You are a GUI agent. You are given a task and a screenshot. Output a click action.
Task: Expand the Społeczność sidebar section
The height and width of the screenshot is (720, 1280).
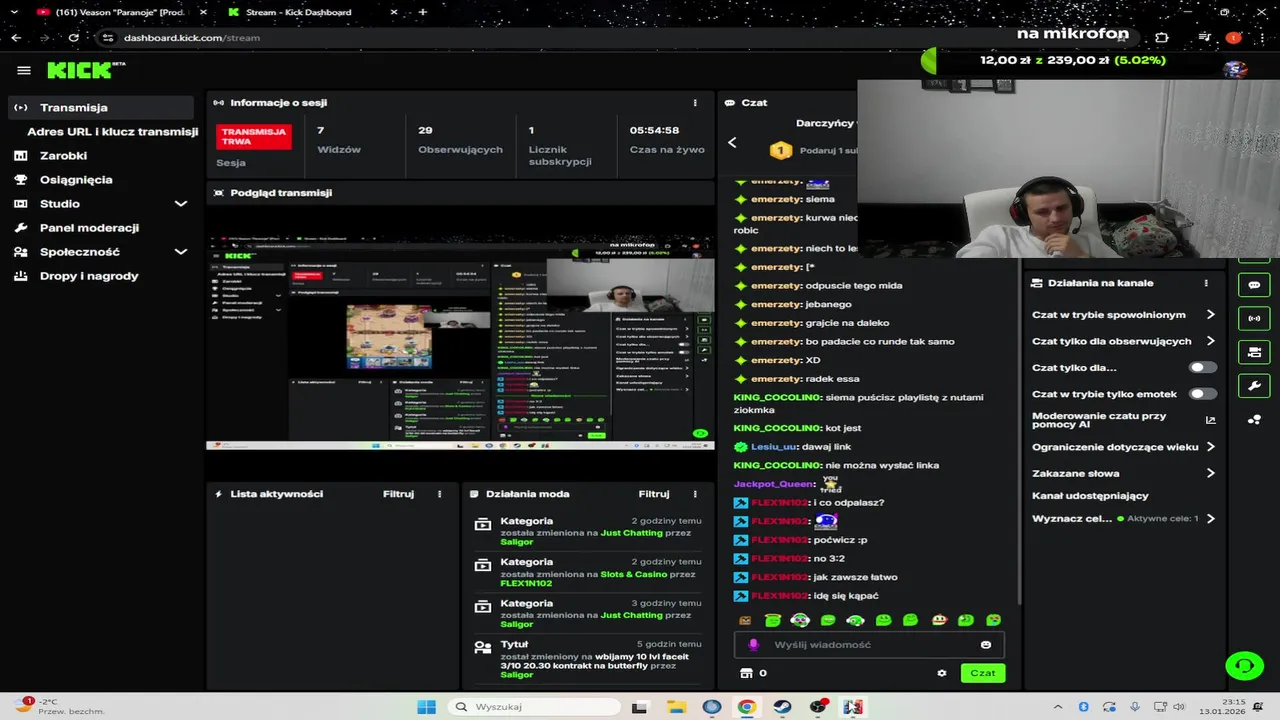[100, 252]
